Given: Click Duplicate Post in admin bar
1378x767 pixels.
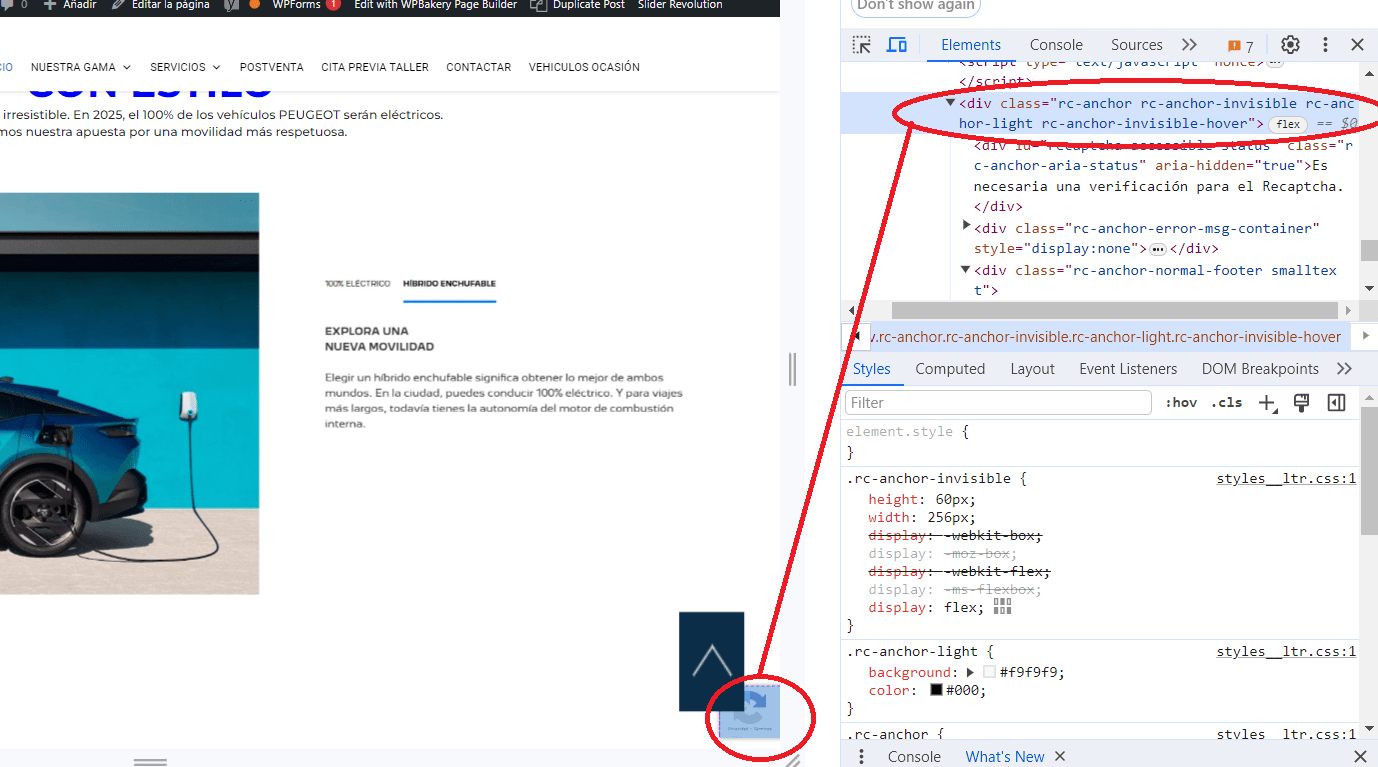Looking at the screenshot, I should tap(578, 5).
